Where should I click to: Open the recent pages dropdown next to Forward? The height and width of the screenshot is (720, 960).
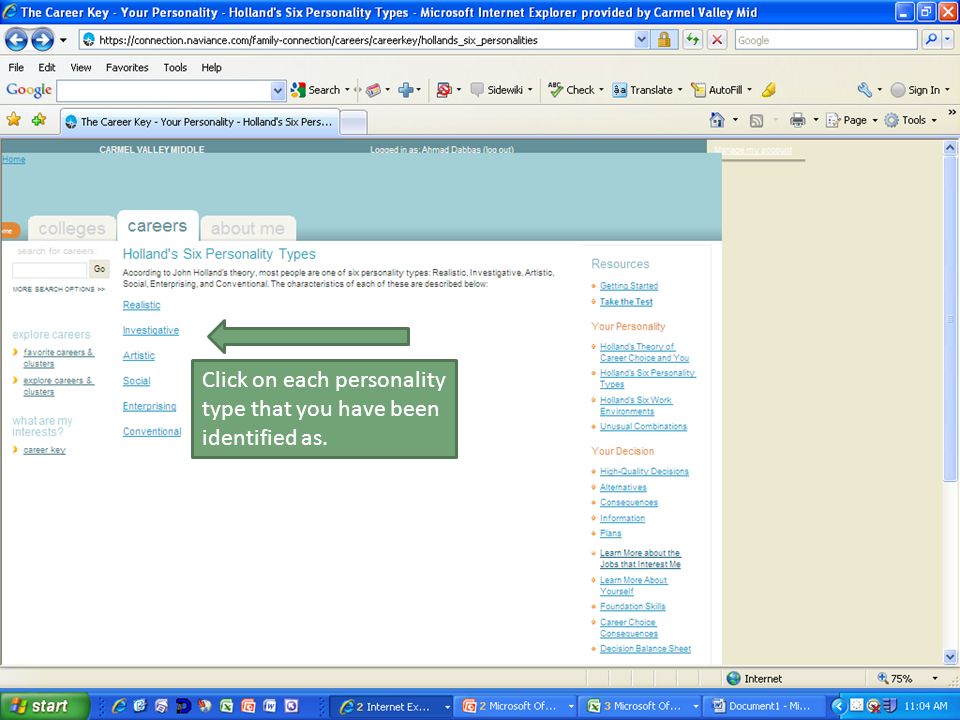click(63, 40)
